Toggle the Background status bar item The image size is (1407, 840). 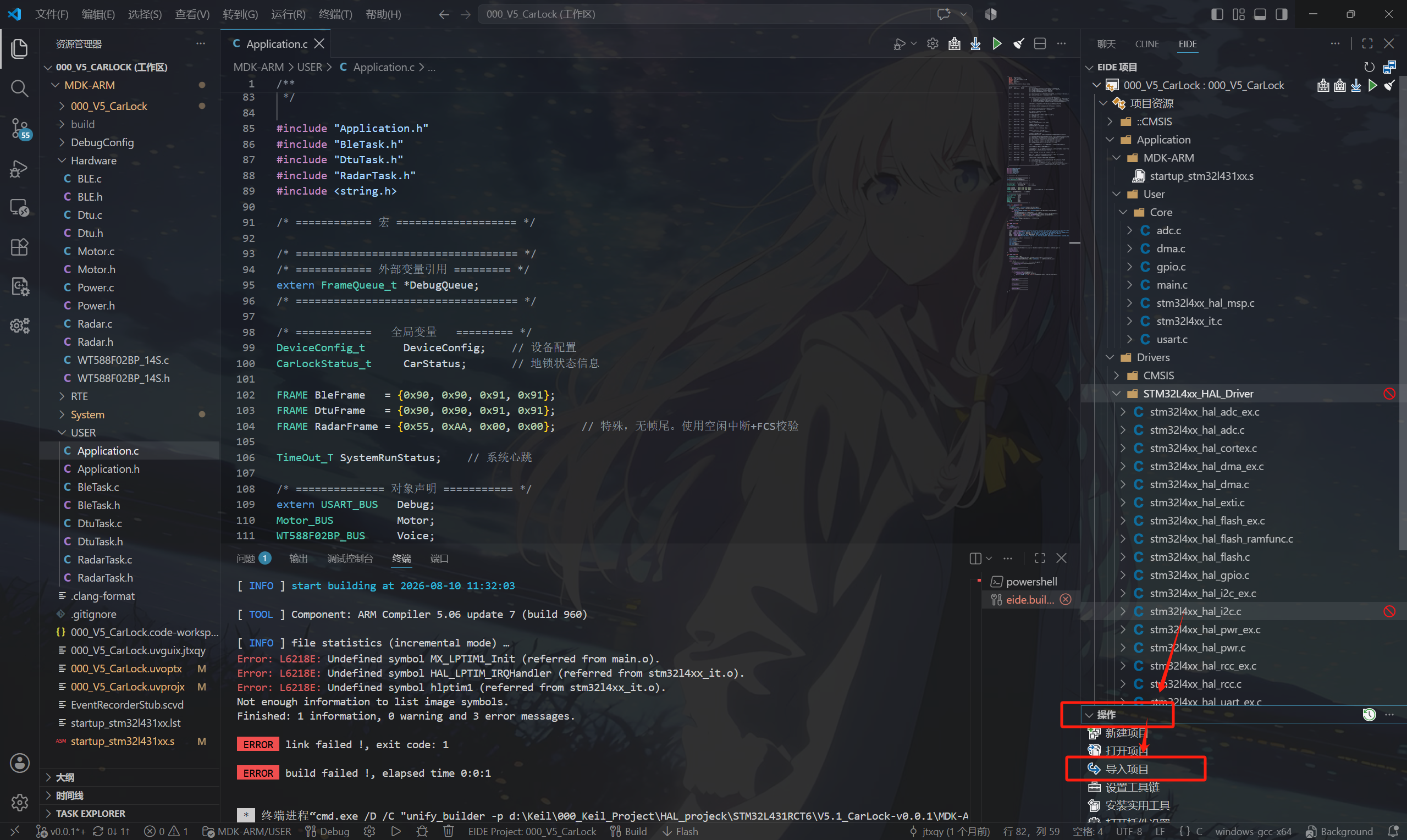(1339, 831)
